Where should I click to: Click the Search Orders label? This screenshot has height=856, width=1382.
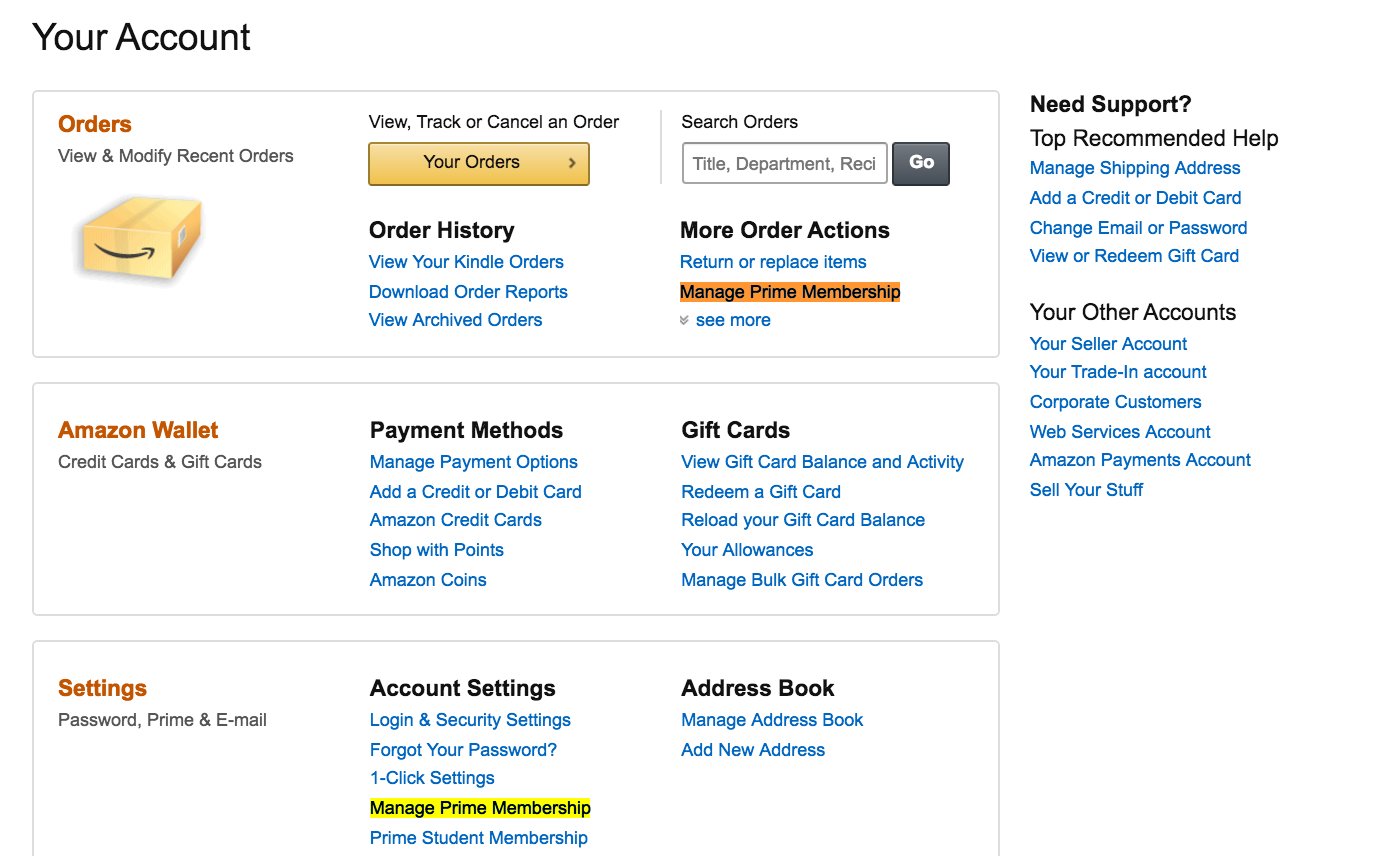point(740,122)
